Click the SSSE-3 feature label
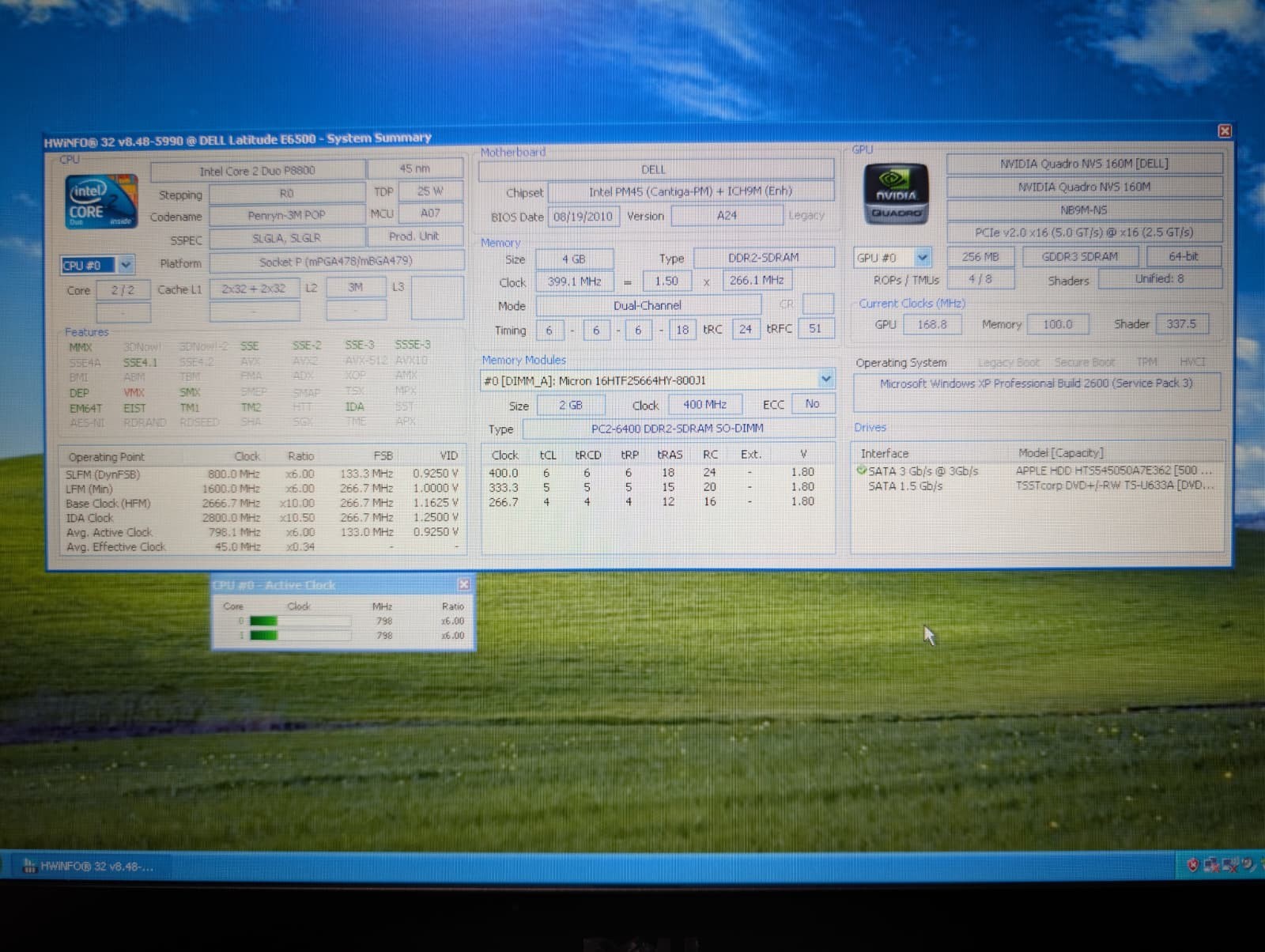The image size is (1265, 952). pyautogui.click(x=413, y=345)
